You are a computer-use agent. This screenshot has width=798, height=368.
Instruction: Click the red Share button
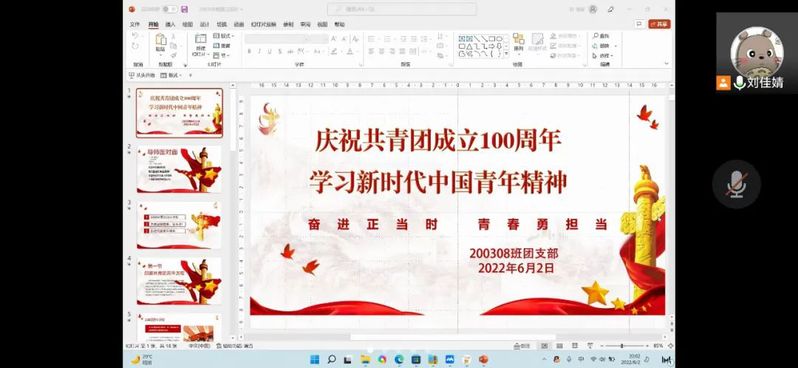click(659, 24)
